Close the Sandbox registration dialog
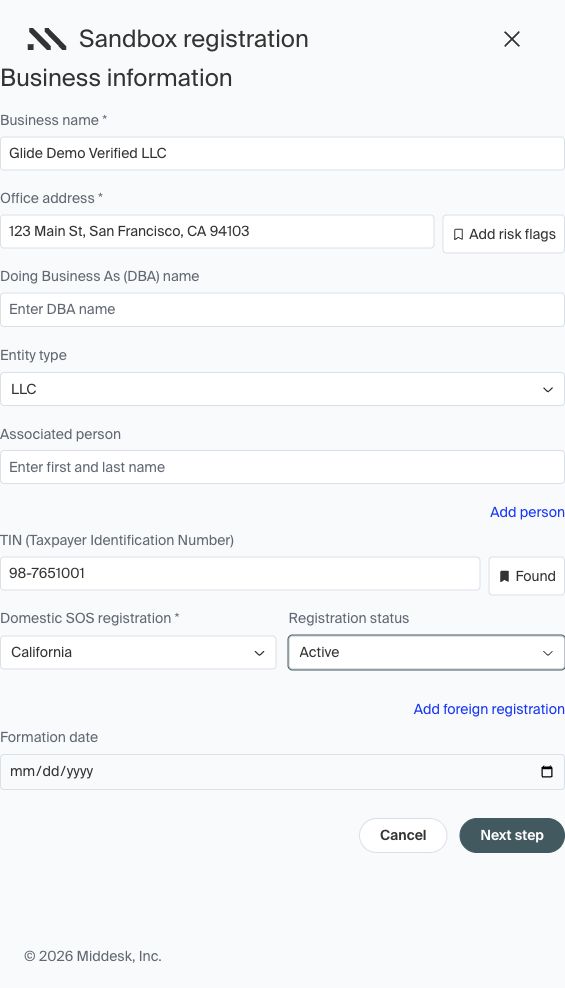Image resolution: width=565 pixels, height=988 pixels. point(511,39)
